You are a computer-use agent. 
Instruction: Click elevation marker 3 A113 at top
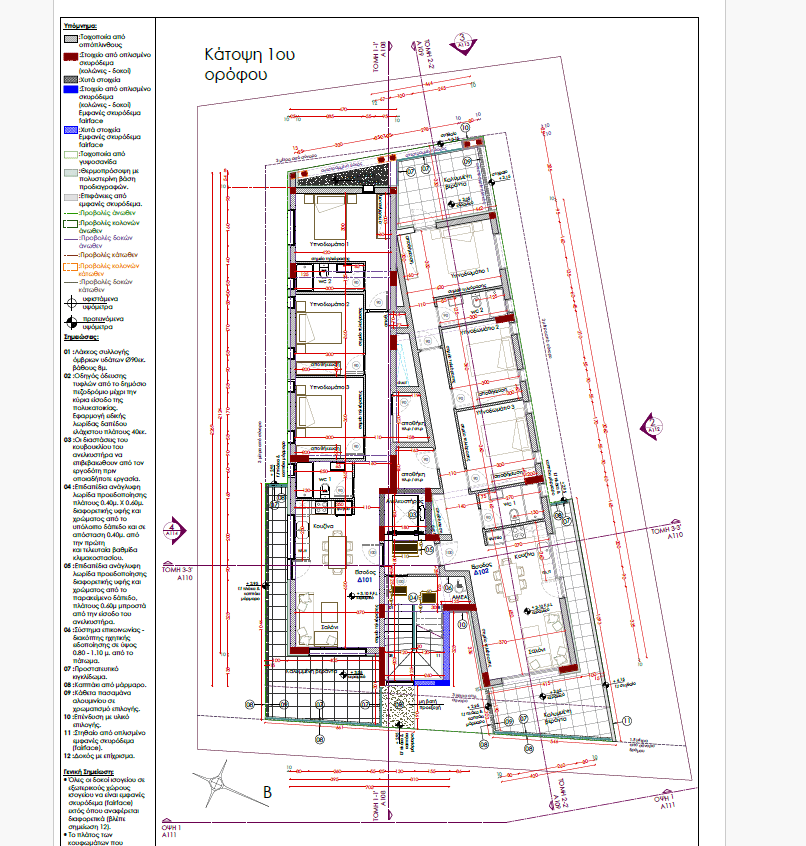462,42
